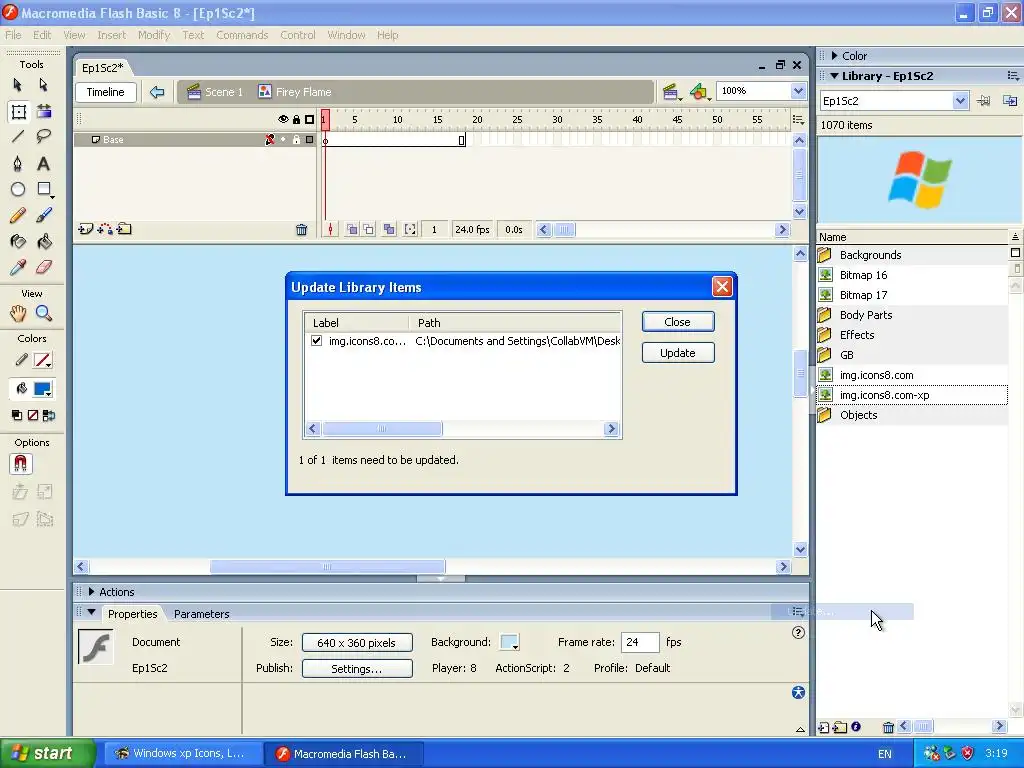Open the Background color dropdown
This screenshot has height=768, width=1024.
point(509,643)
